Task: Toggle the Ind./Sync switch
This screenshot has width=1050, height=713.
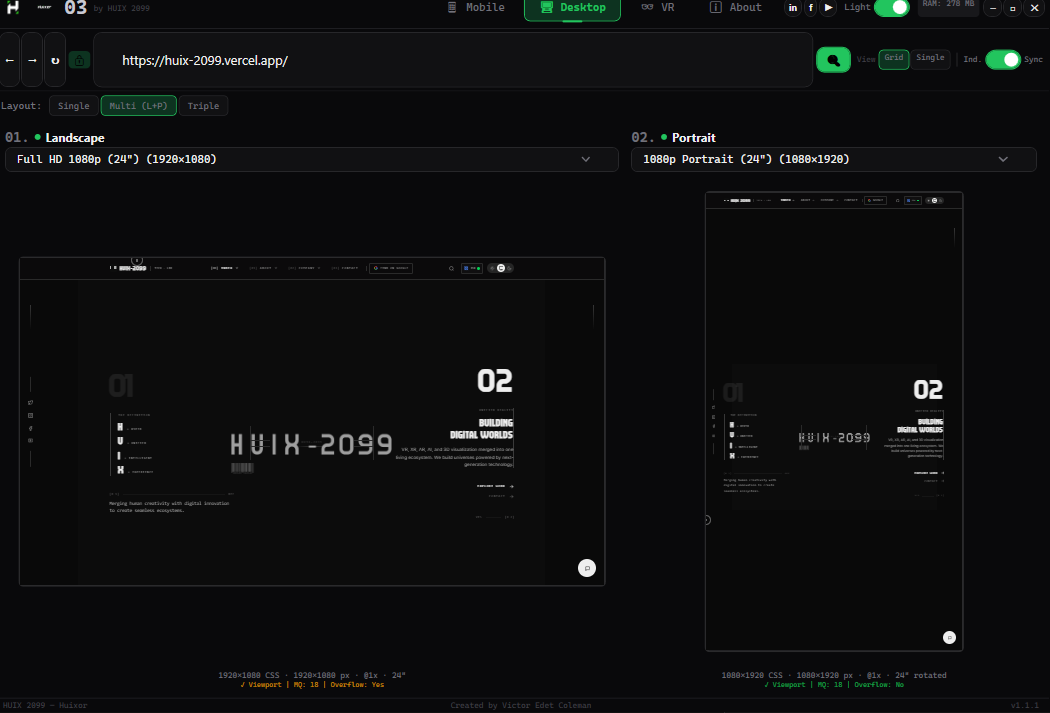Action: coord(1002,60)
